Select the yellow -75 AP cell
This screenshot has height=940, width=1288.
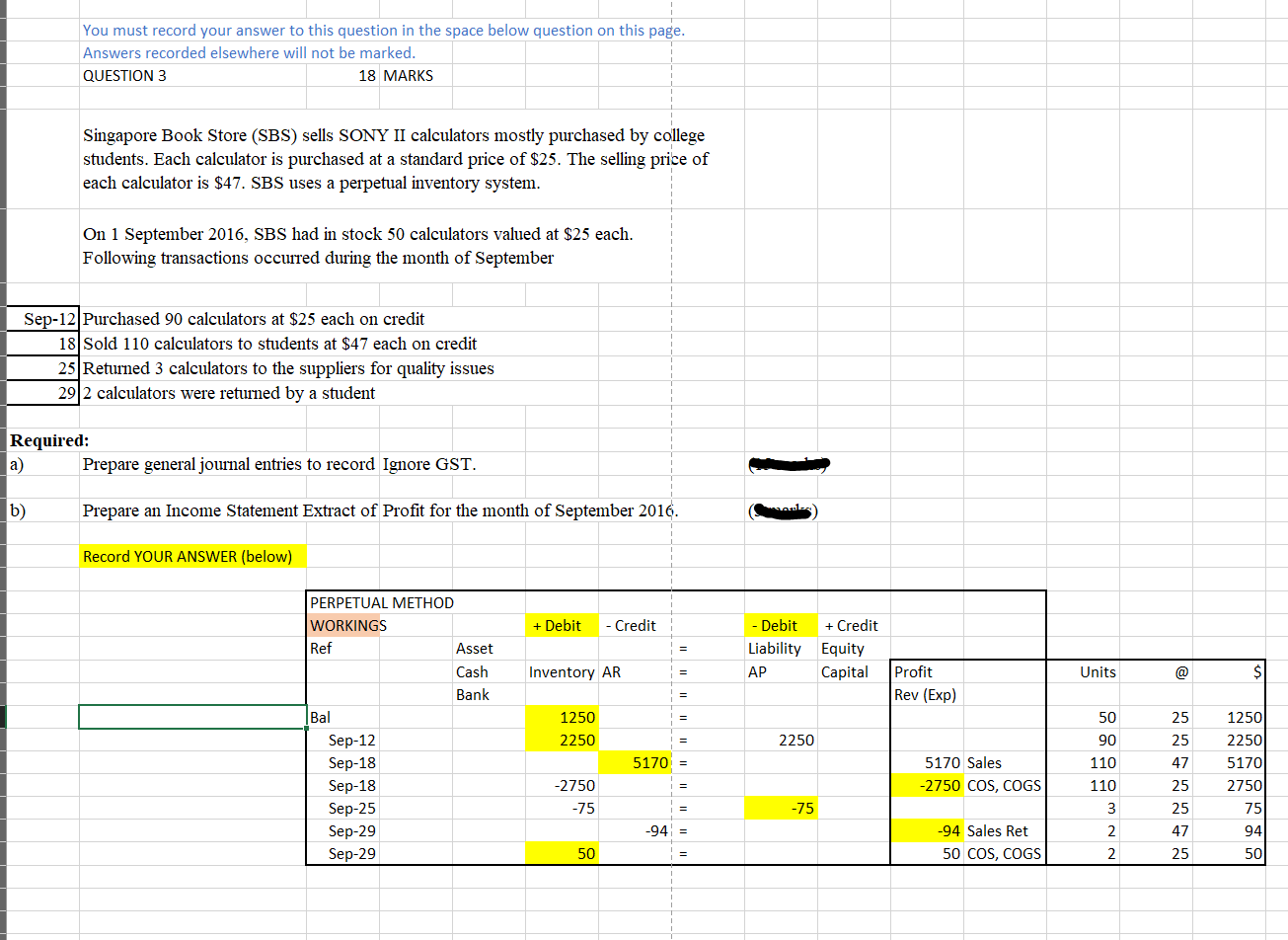(782, 809)
